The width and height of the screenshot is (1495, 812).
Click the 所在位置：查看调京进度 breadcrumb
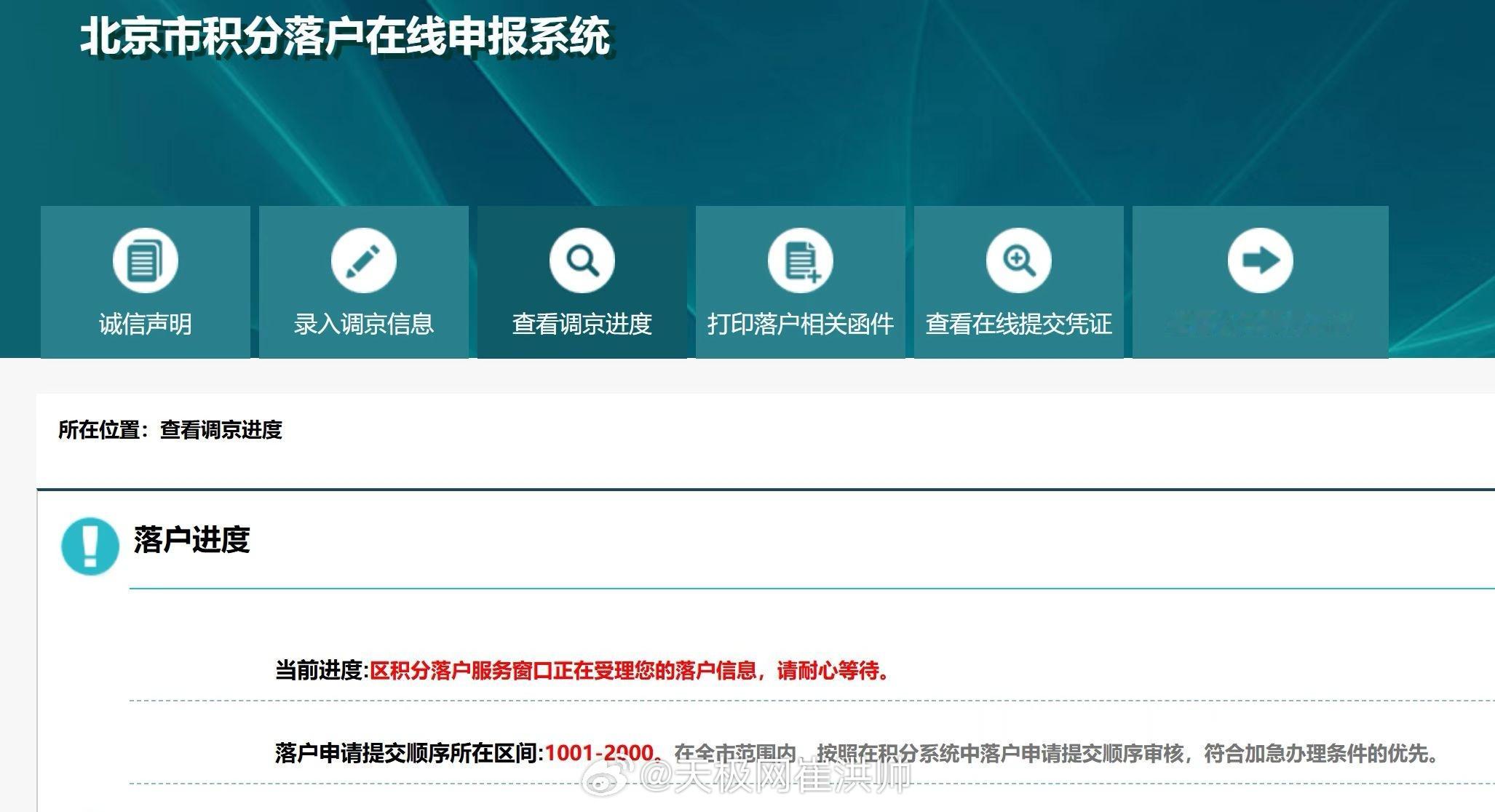click(x=170, y=430)
